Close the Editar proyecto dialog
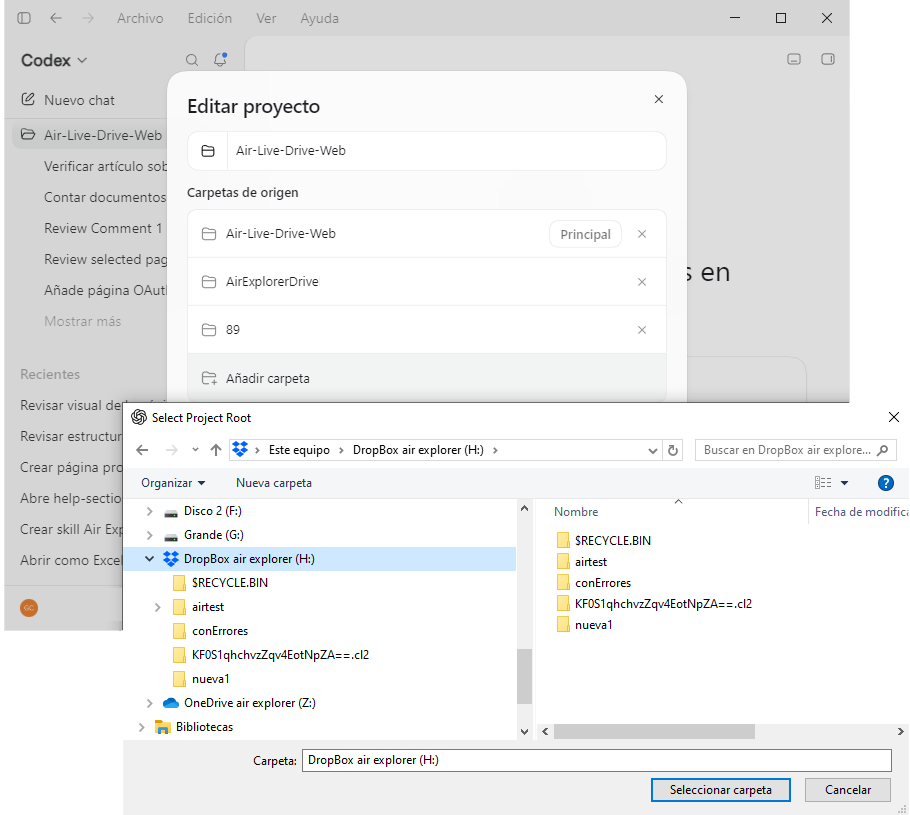Viewport: 910px width, 815px height. tap(659, 99)
